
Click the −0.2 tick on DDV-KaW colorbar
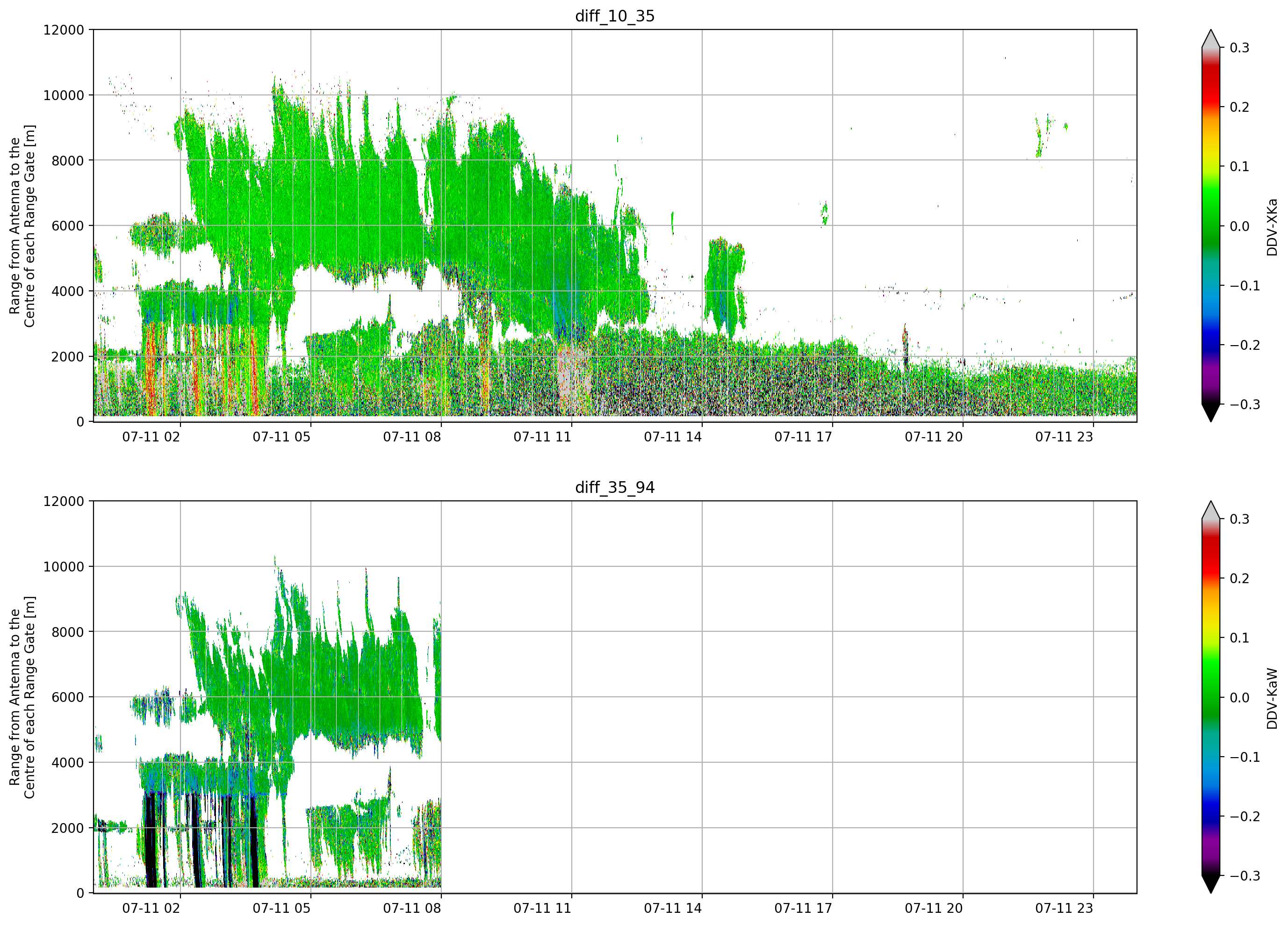(x=1245, y=817)
